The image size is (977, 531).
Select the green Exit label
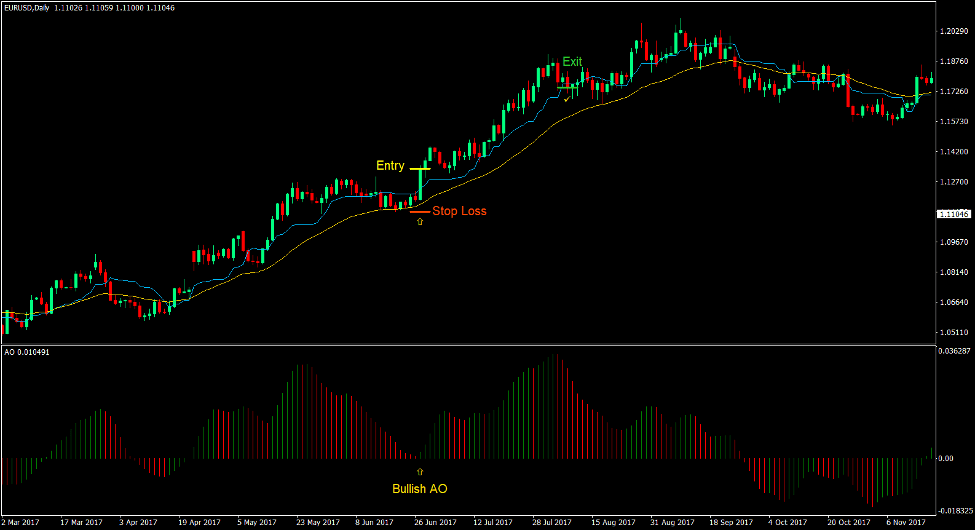(x=572, y=62)
